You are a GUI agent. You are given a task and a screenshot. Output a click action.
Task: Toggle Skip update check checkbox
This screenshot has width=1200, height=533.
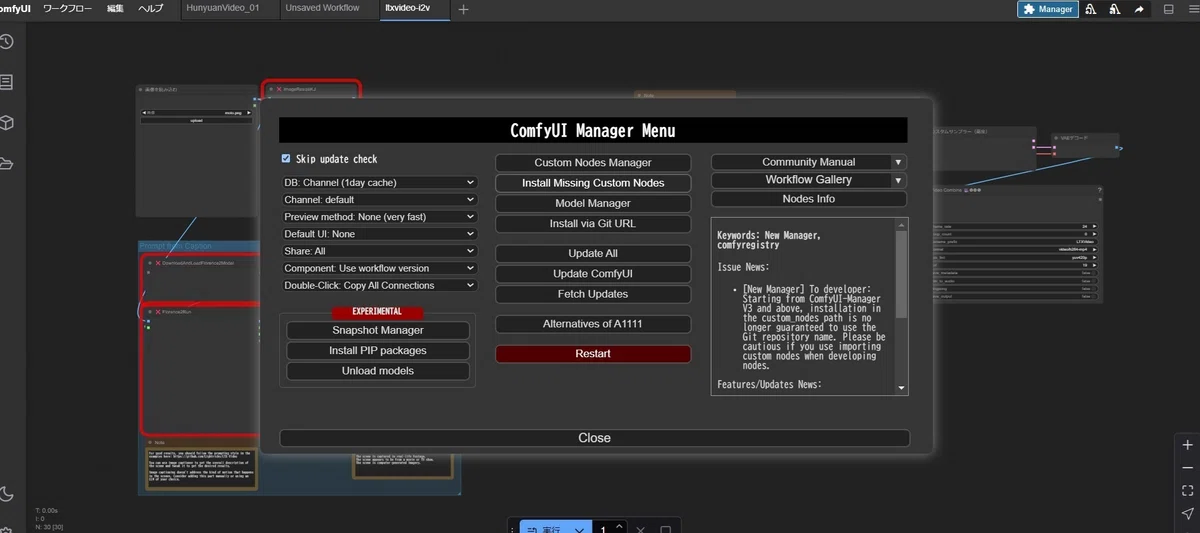(286, 158)
